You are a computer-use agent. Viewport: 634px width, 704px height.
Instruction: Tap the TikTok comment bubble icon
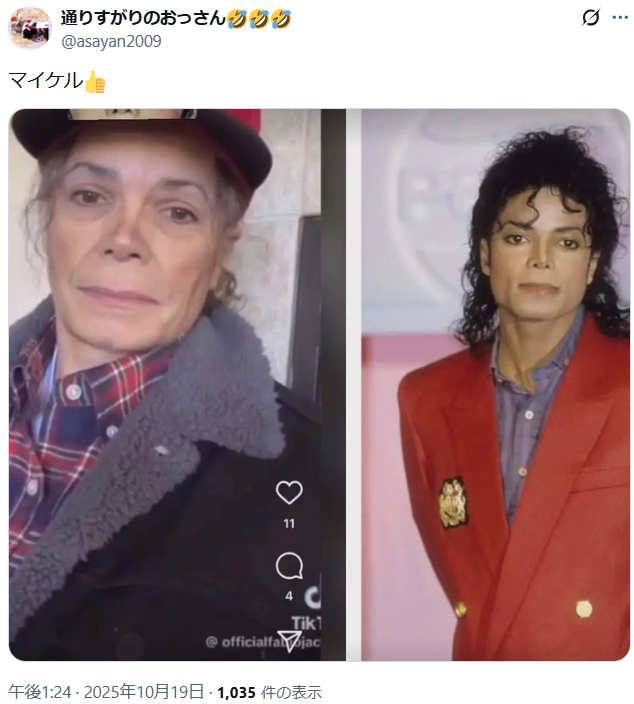pyautogui.click(x=289, y=566)
